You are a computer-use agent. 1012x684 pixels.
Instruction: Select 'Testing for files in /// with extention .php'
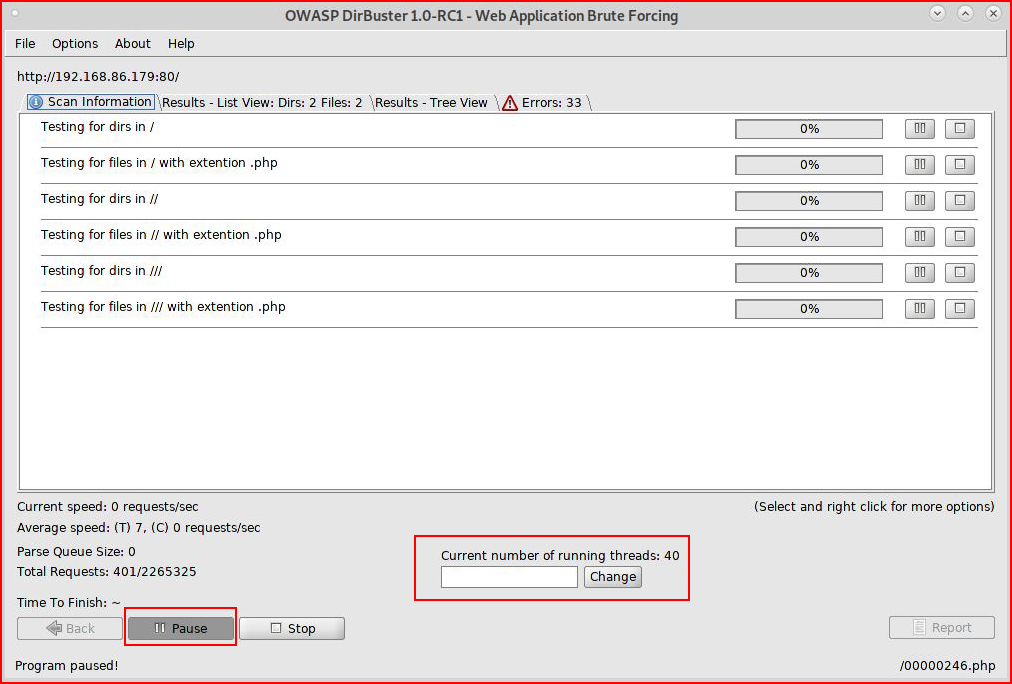tap(163, 307)
